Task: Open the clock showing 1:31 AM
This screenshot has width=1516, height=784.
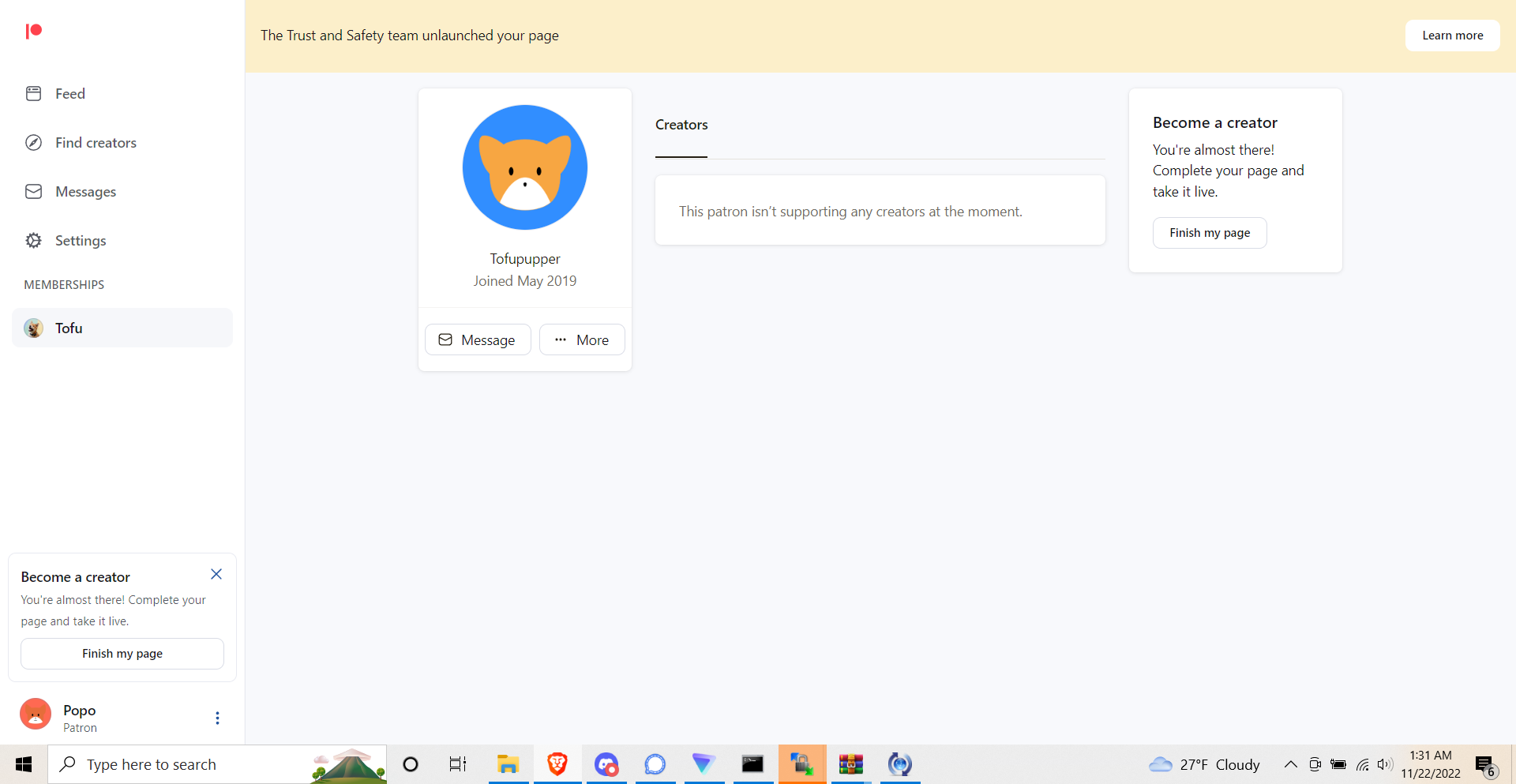Action: tap(1431, 764)
